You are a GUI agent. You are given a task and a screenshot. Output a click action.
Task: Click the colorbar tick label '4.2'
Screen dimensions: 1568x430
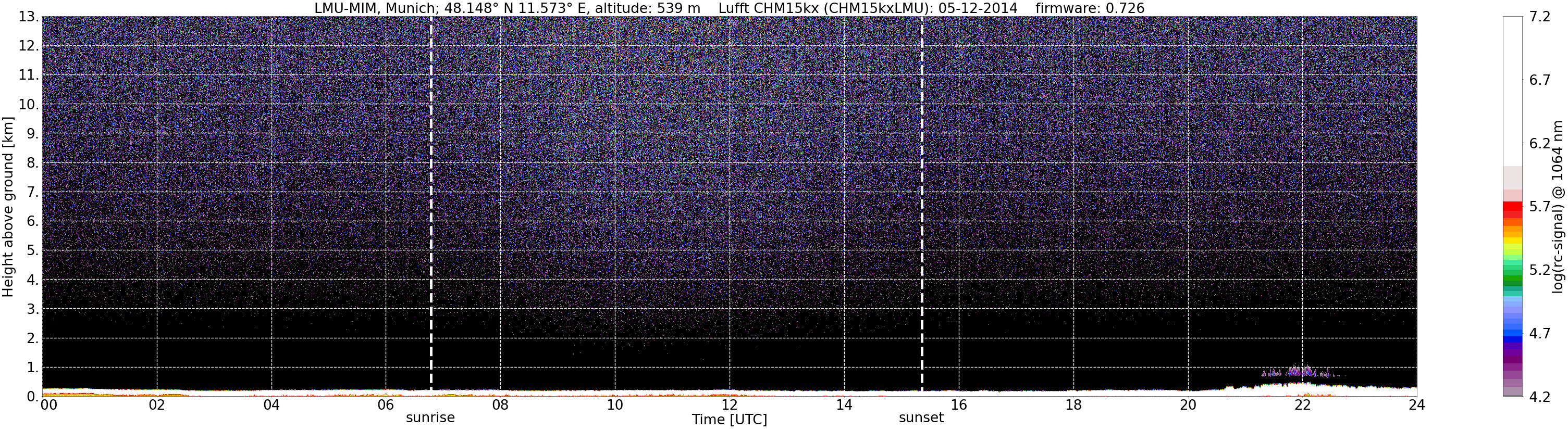pyautogui.click(x=1539, y=397)
